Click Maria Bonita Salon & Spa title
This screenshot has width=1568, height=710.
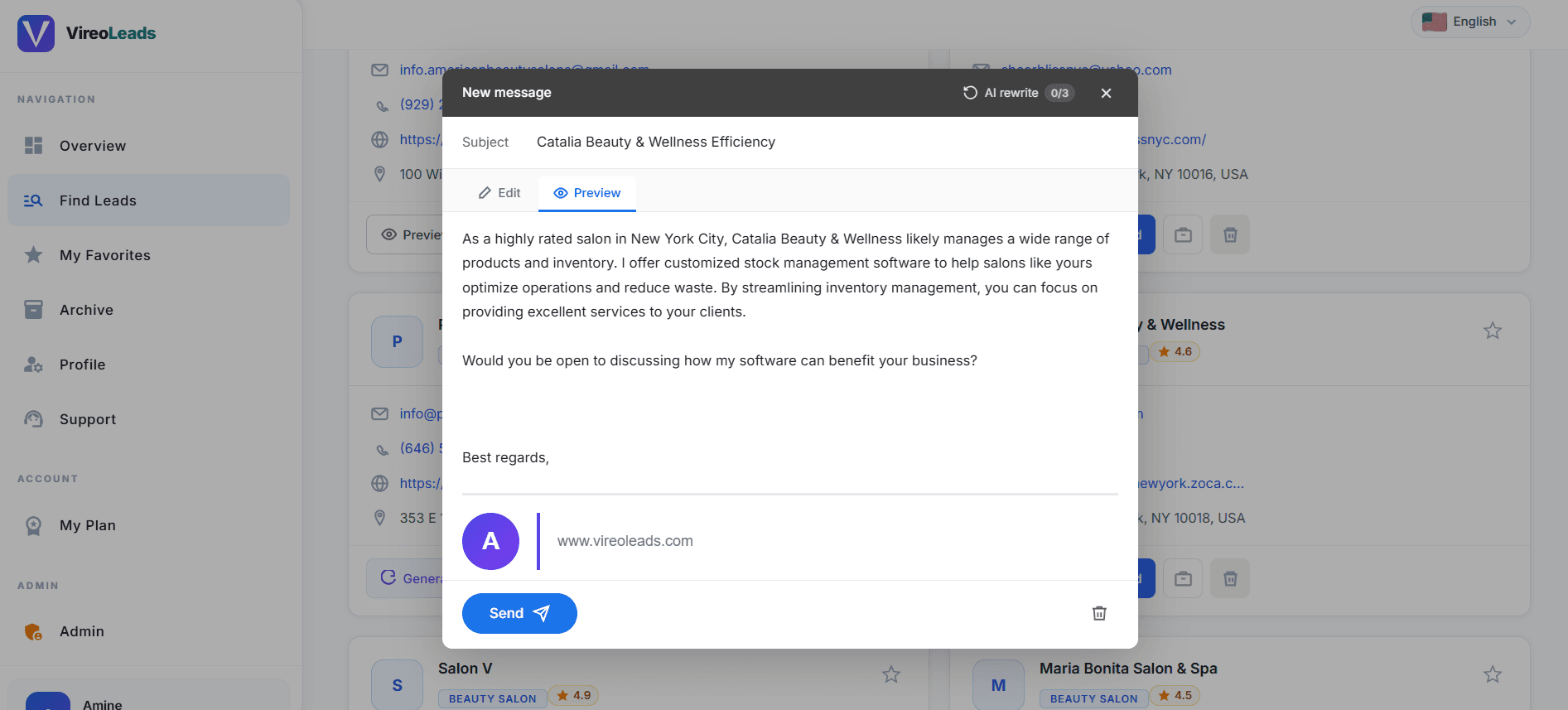pos(1128,669)
